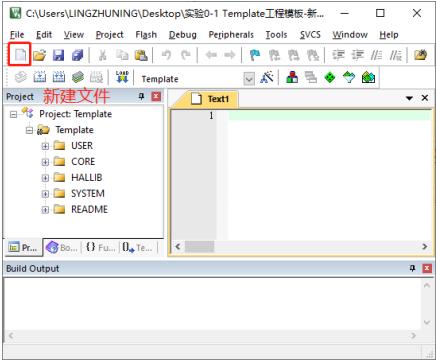Create a new file with toolbar icon

(20, 54)
